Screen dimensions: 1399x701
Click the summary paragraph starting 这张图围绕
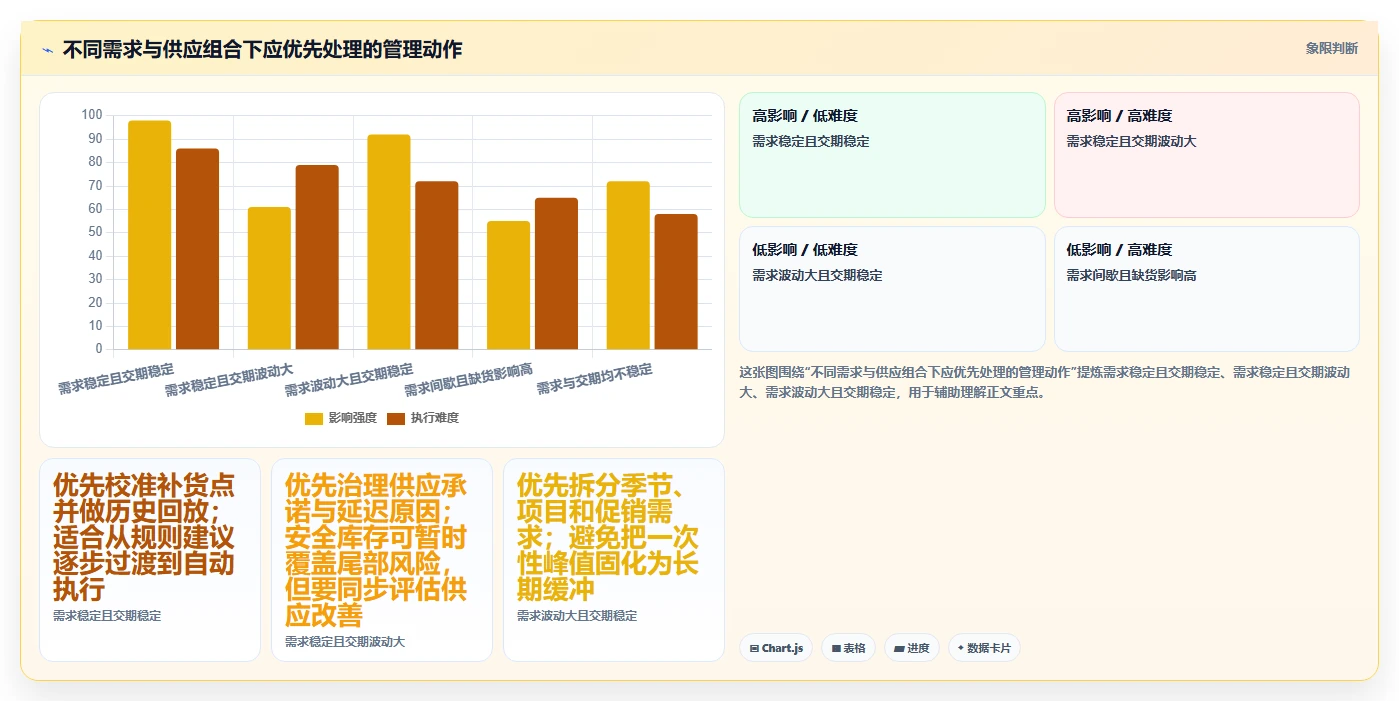[1045, 382]
